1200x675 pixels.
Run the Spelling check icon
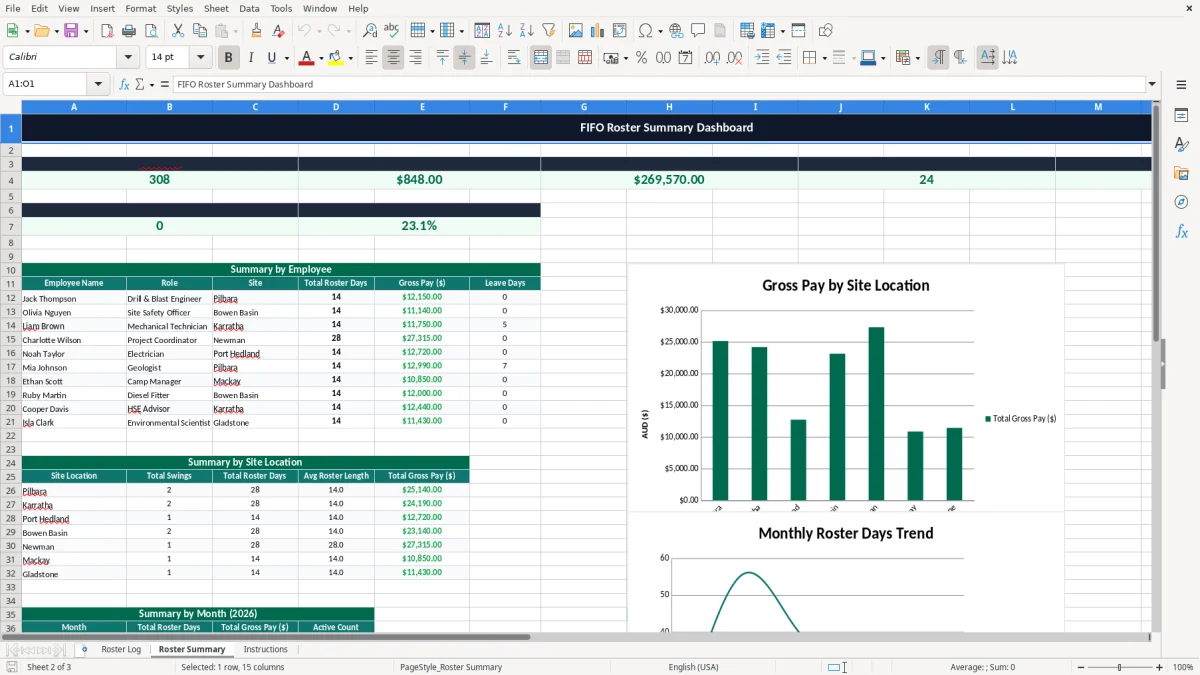click(x=392, y=31)
